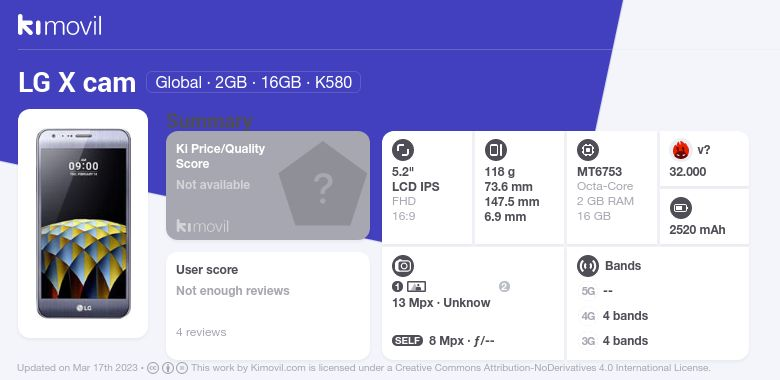Select rear camera number 2 marker
Screen dimensions: 780x380
[x=504, y=286]
